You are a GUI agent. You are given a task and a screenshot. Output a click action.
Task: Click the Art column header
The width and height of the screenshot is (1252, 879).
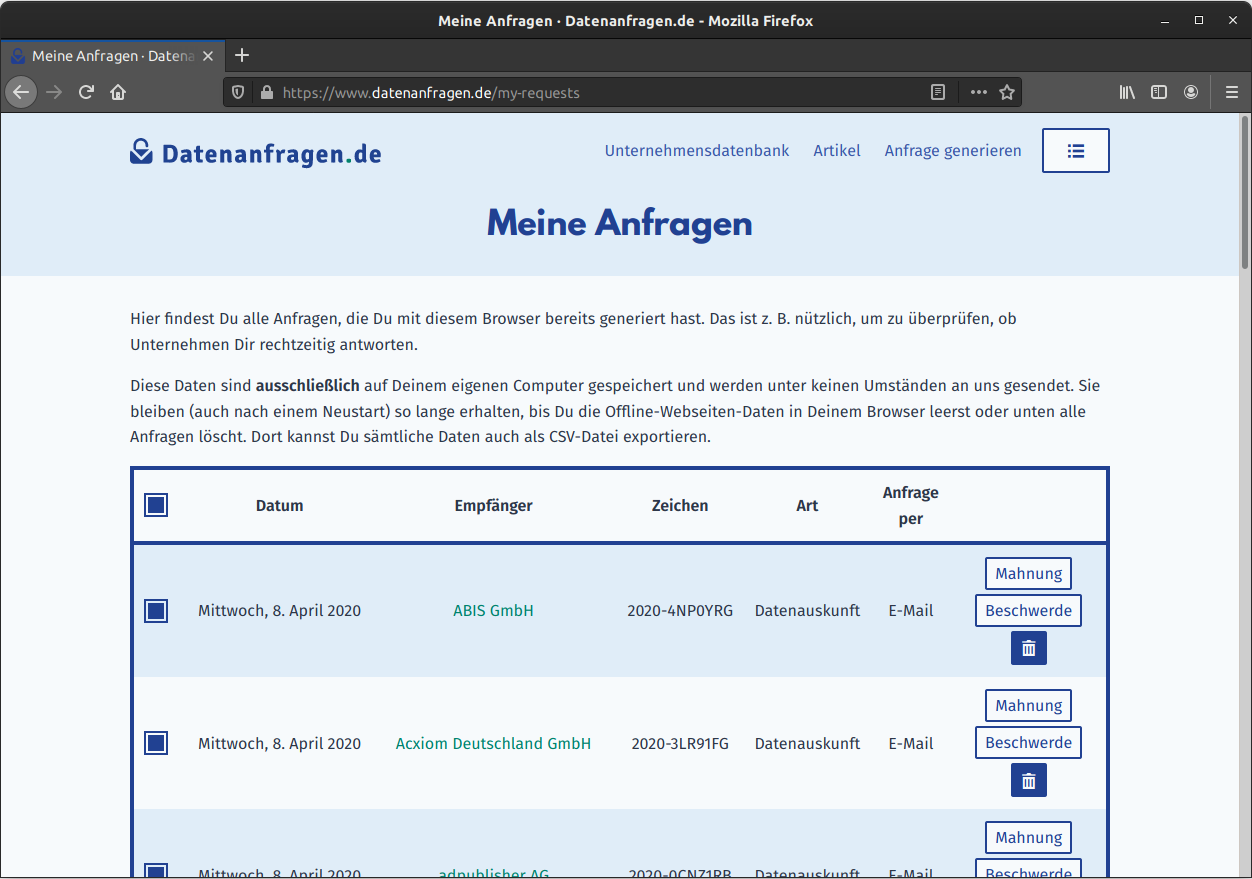[807, 506]
